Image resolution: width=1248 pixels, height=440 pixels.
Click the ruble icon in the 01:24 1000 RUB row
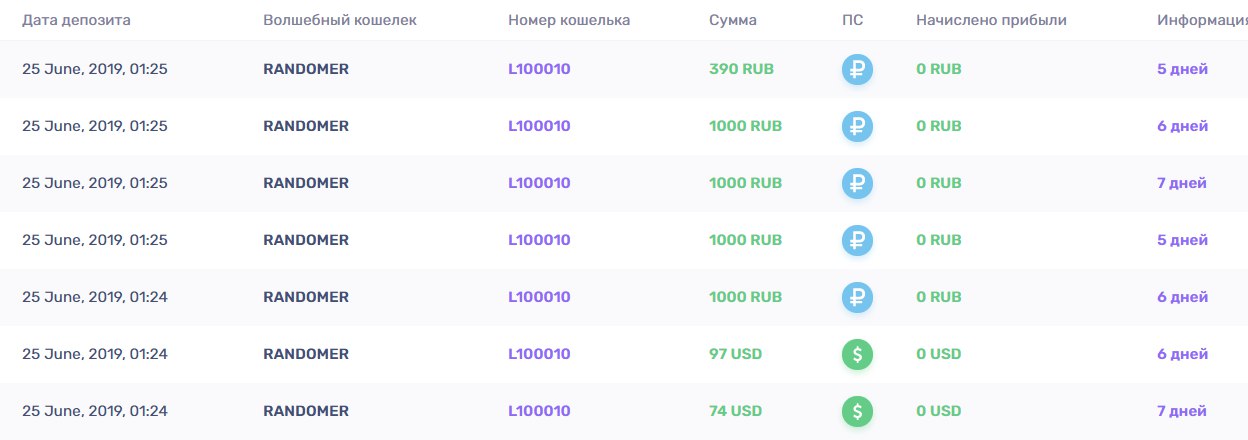[857, 297]
